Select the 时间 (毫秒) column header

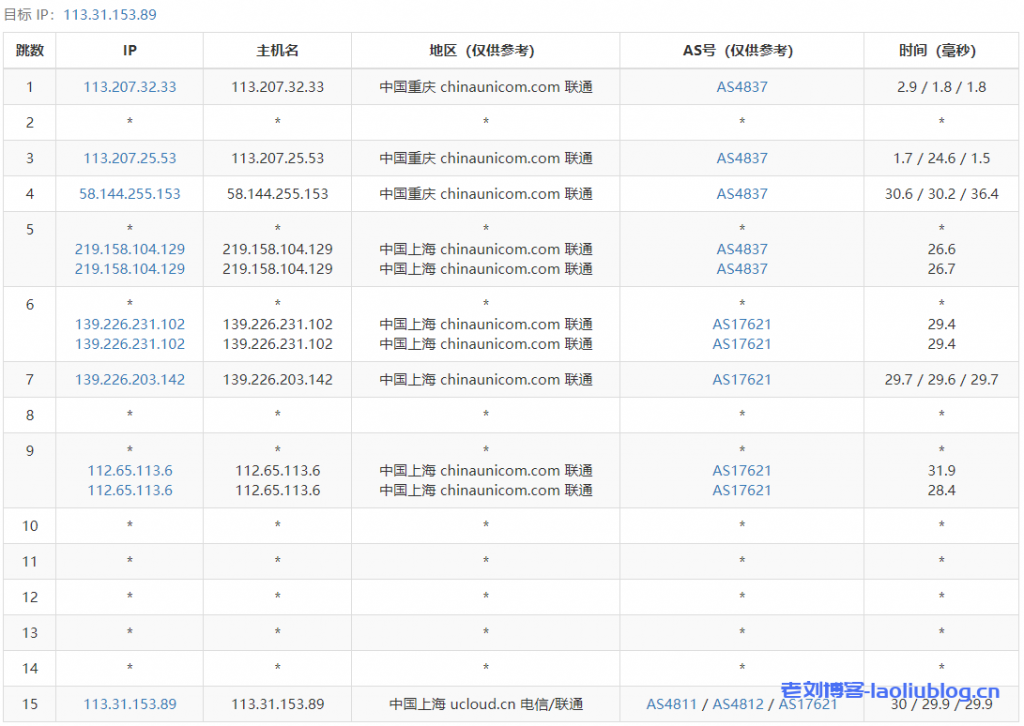(941, 51)
